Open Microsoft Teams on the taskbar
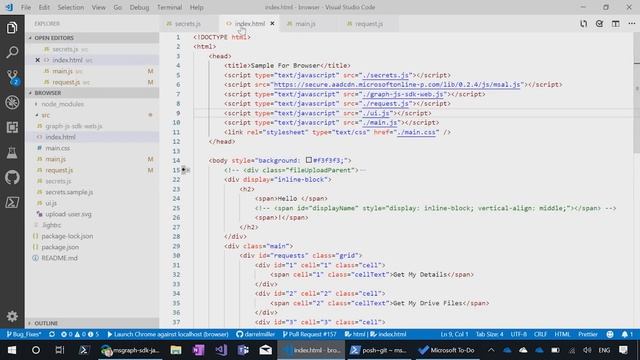Image resolution: width=640 pixels, height=360 pixels. [243, 350]
